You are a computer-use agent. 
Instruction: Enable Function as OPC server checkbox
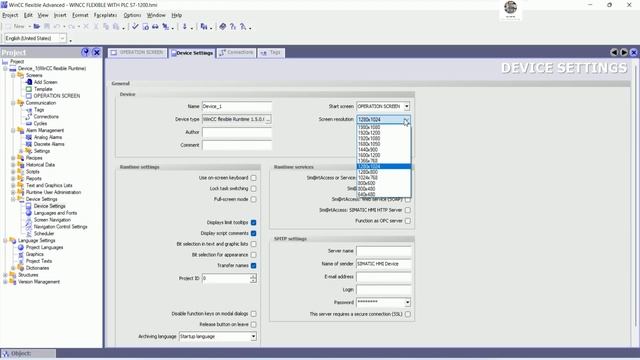click(408, 221)
